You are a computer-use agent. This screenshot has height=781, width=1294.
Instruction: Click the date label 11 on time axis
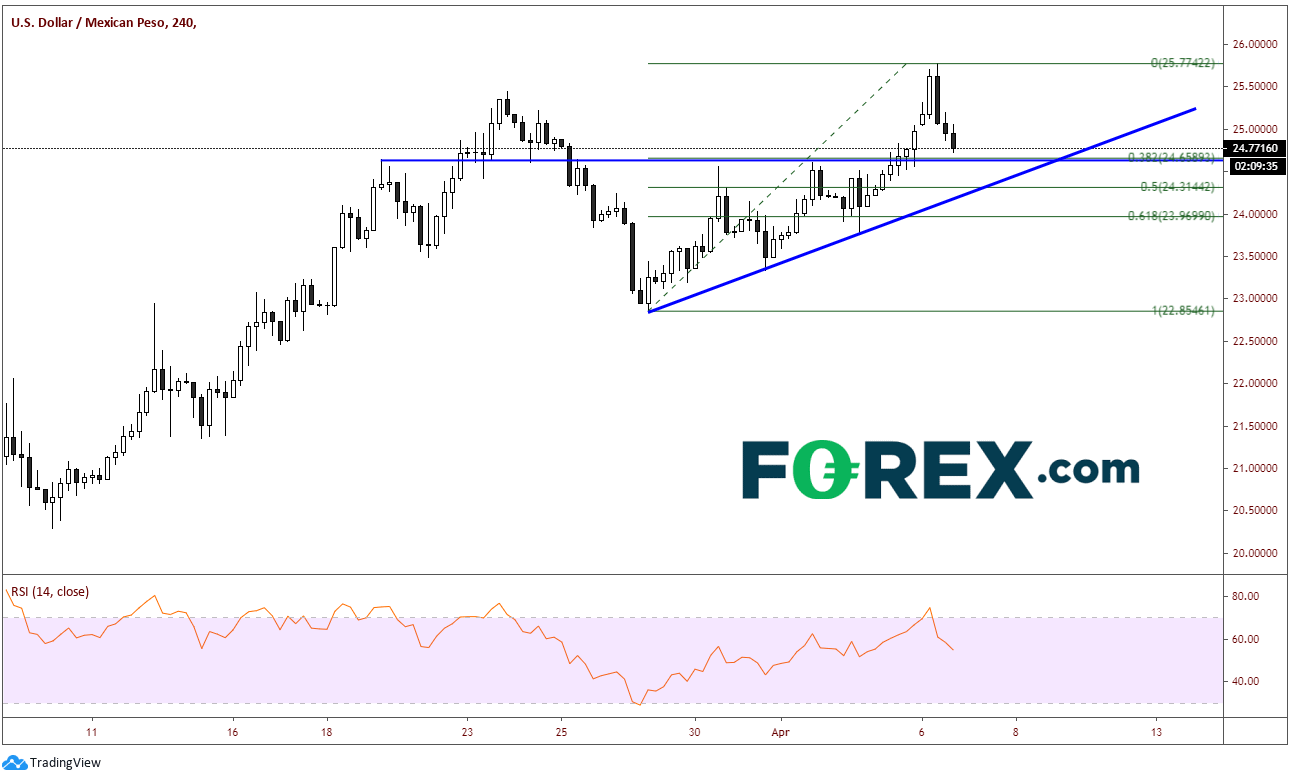(91, 731)
